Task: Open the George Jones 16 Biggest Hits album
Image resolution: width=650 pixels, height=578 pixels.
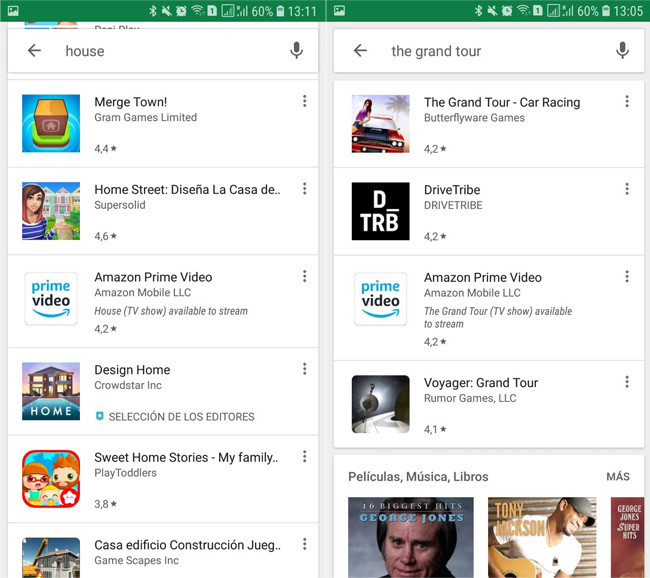Action: point(411,537)
